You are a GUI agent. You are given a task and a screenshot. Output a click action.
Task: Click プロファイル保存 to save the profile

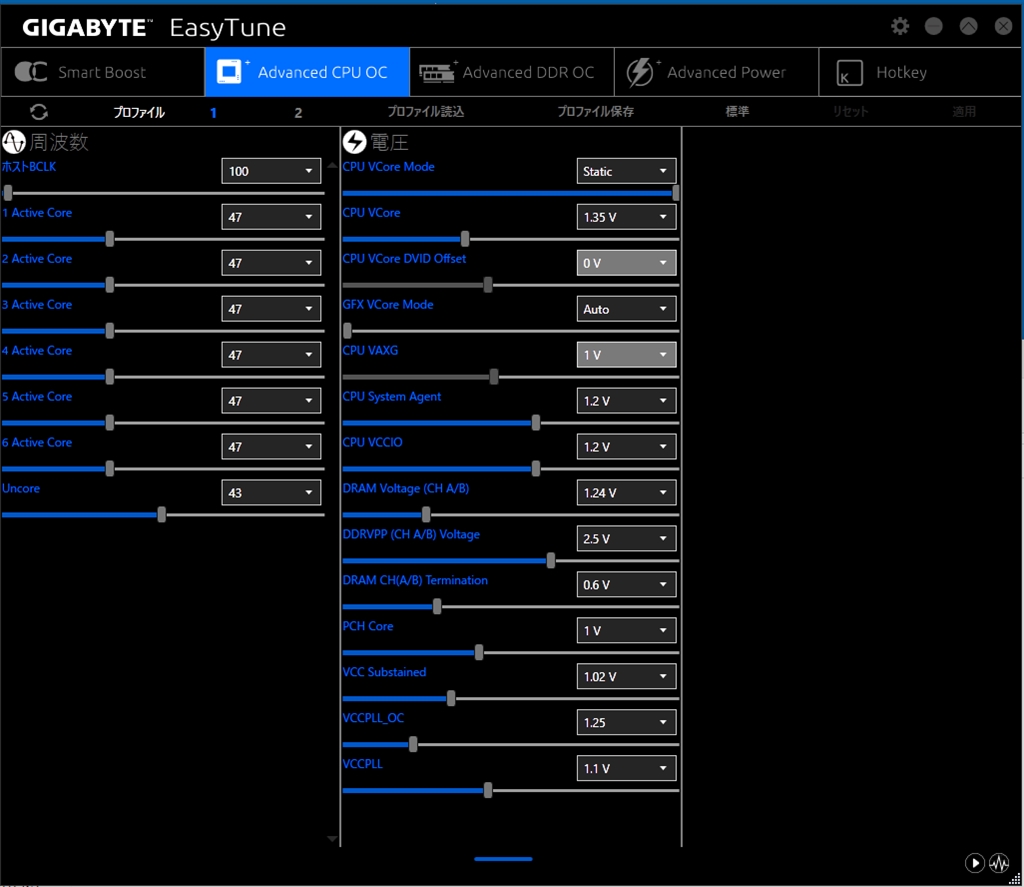tap(595, 112)
